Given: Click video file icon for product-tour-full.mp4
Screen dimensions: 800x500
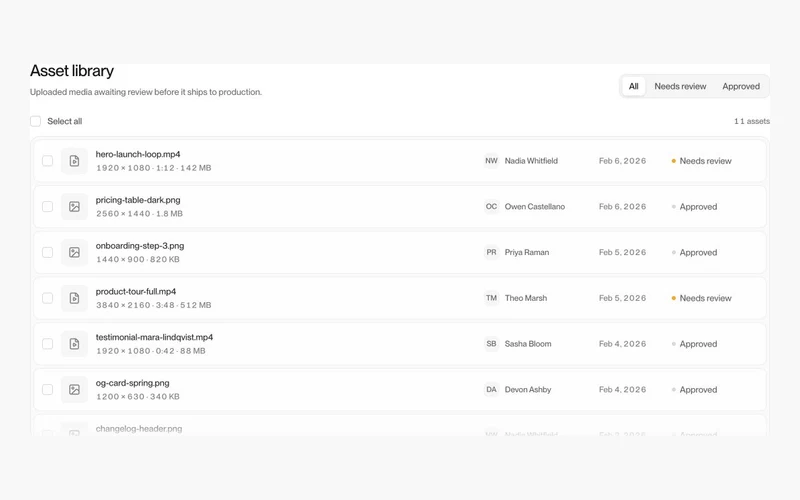Looking at the screenshot, I should [x=74, y=298].
